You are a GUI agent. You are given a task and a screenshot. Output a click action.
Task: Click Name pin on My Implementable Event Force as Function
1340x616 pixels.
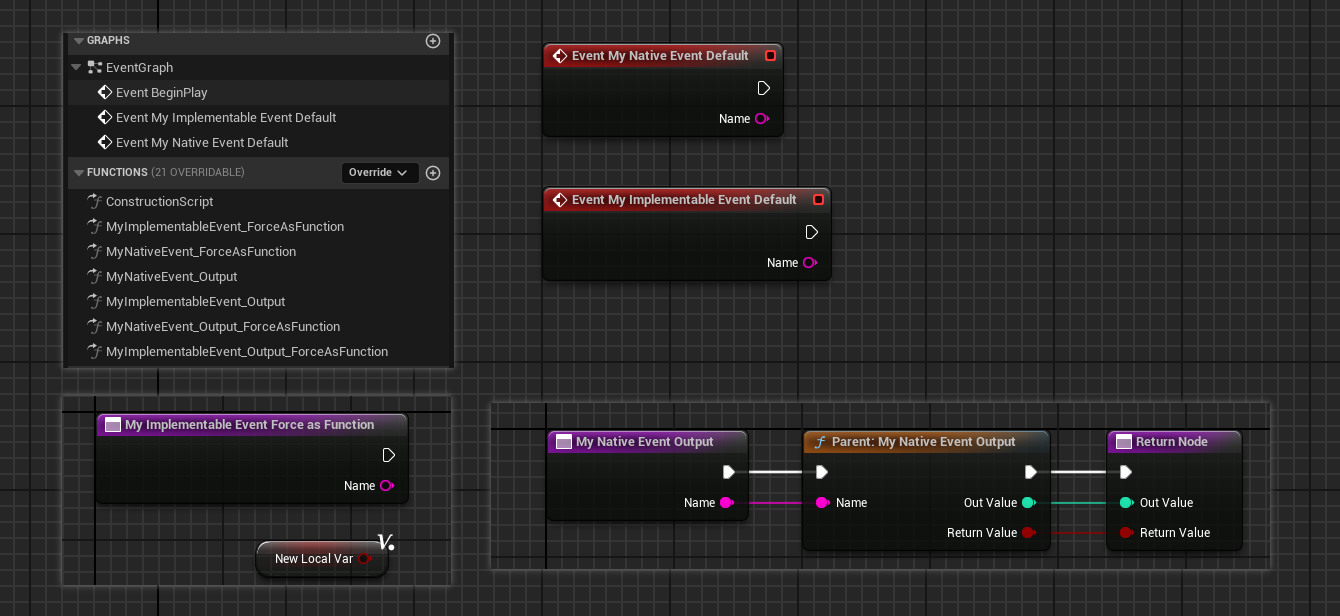pyautogui.click(x=386, y=486)
